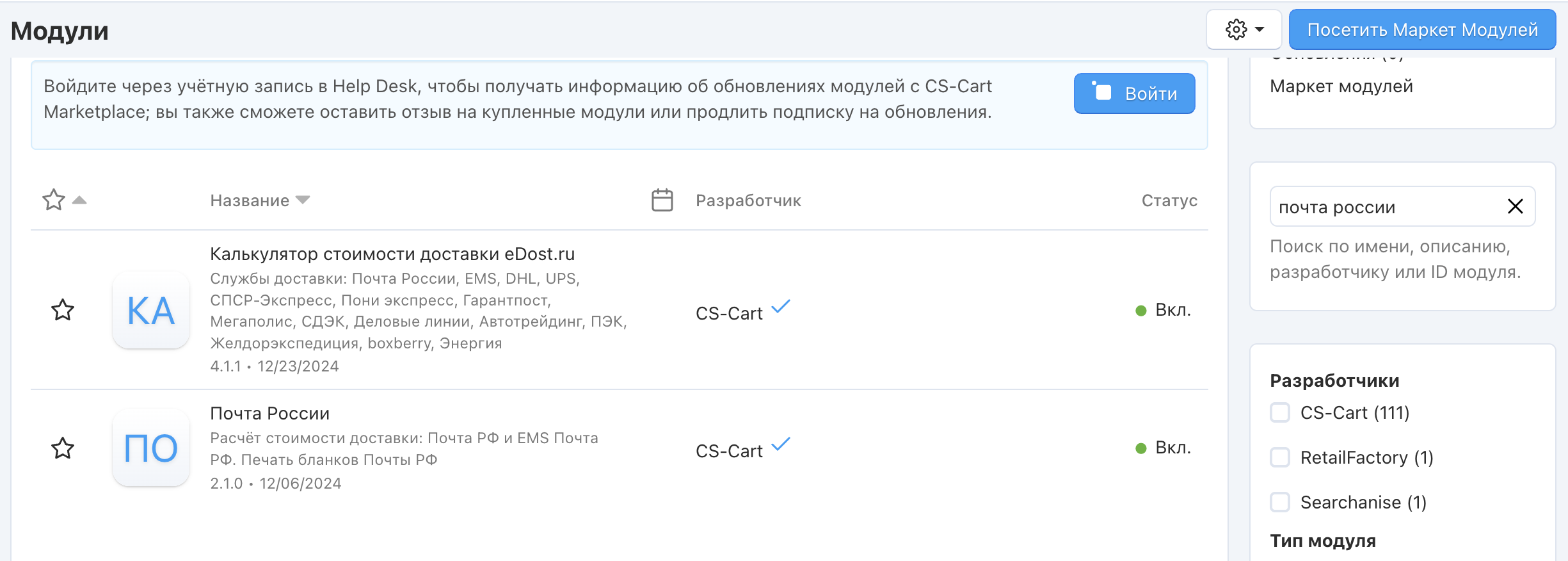Tick the Searchanise developer checkbox

(1280, 502)
